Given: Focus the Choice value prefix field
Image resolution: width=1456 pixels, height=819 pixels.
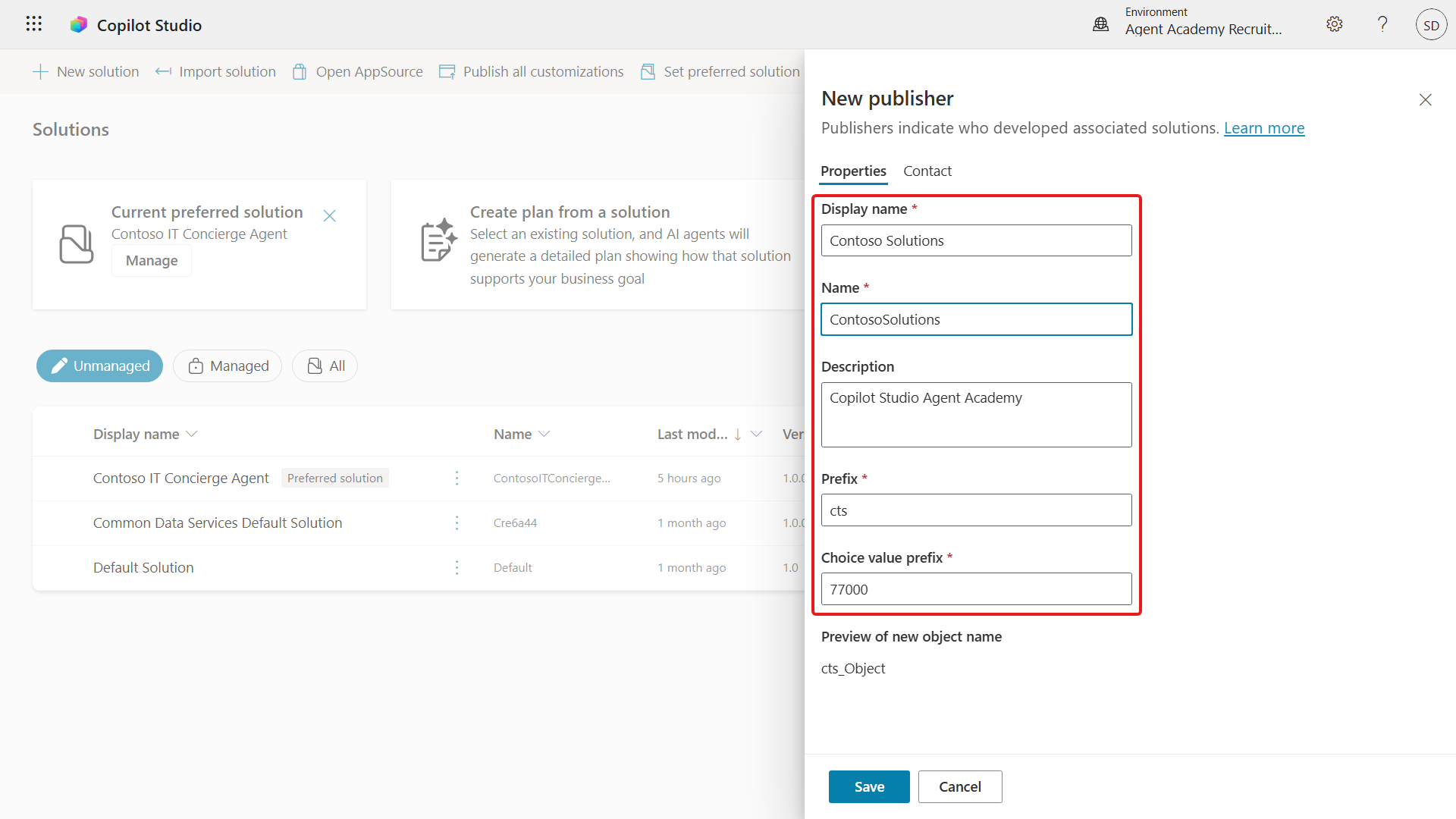Looking at the screenshot, I should (x=976, y=589).
